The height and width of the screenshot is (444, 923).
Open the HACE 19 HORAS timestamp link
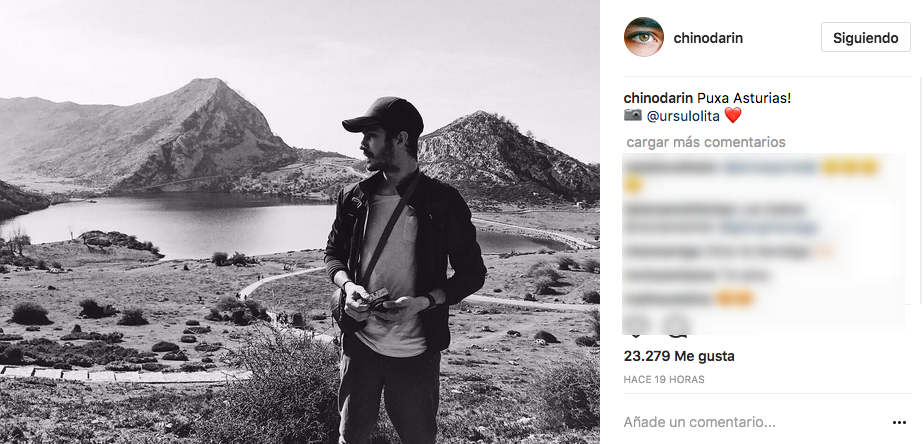664,380
